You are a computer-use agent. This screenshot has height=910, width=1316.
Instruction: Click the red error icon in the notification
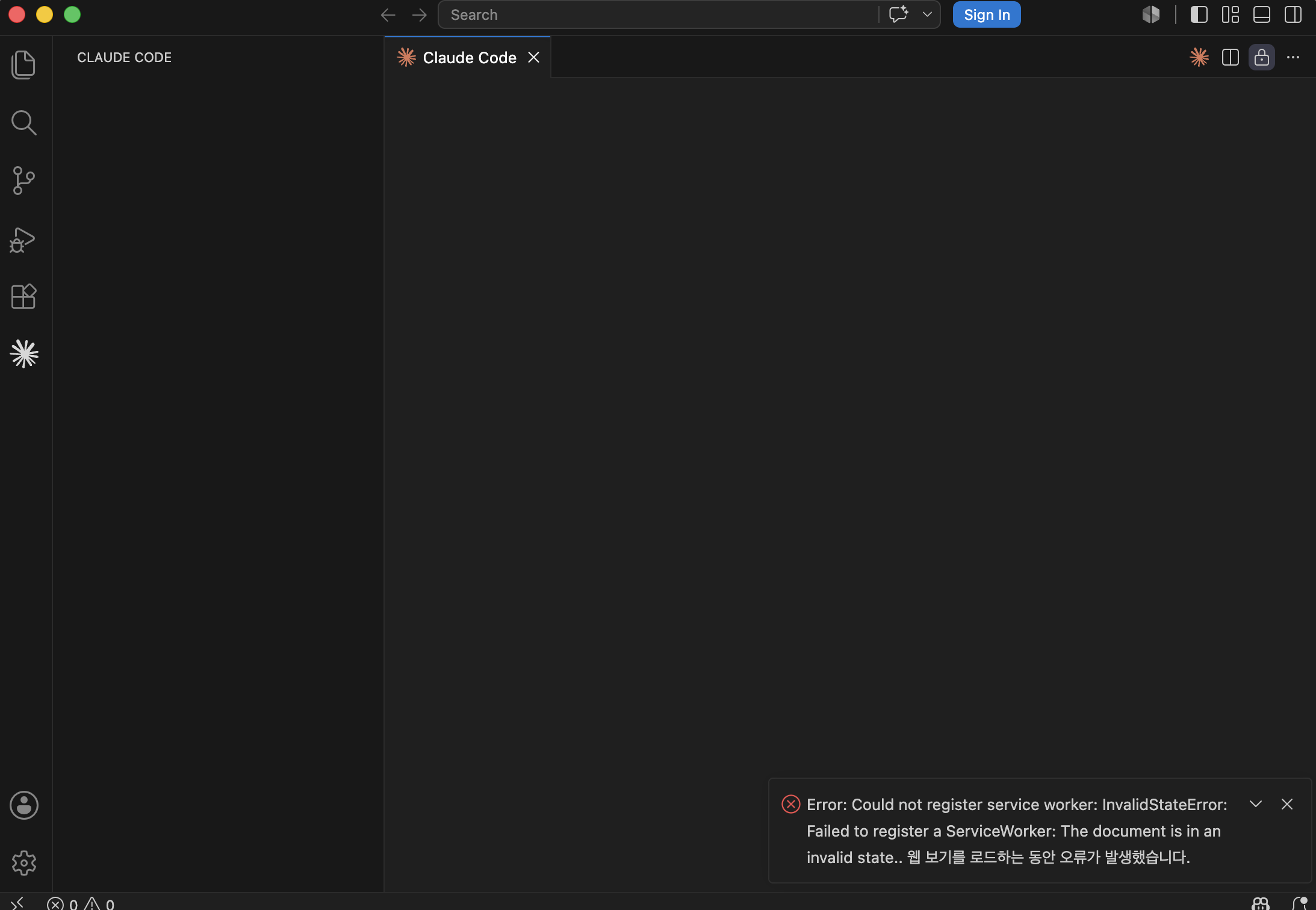[791, 804]
